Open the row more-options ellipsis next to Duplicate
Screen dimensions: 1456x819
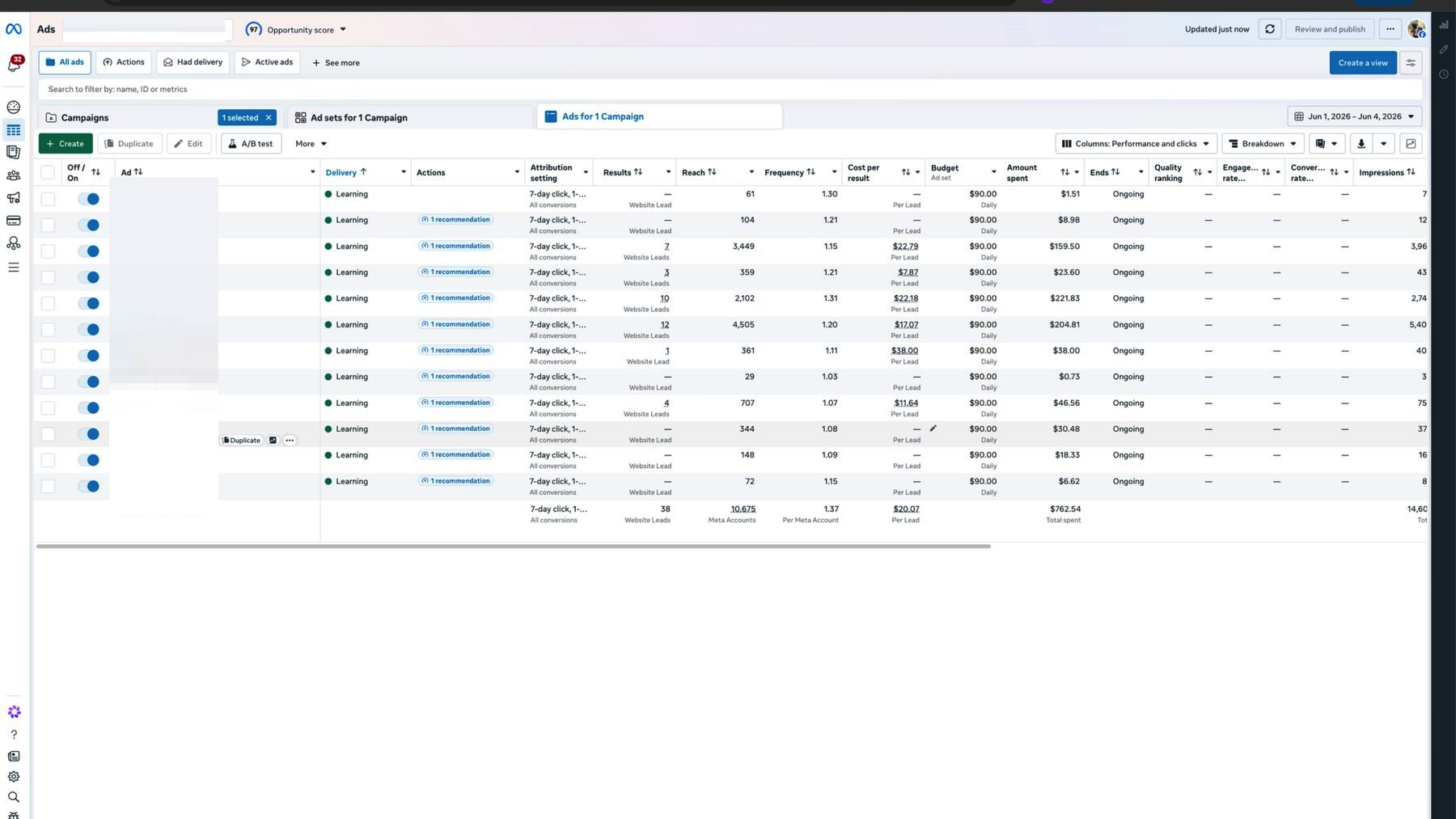coord(290,441)
